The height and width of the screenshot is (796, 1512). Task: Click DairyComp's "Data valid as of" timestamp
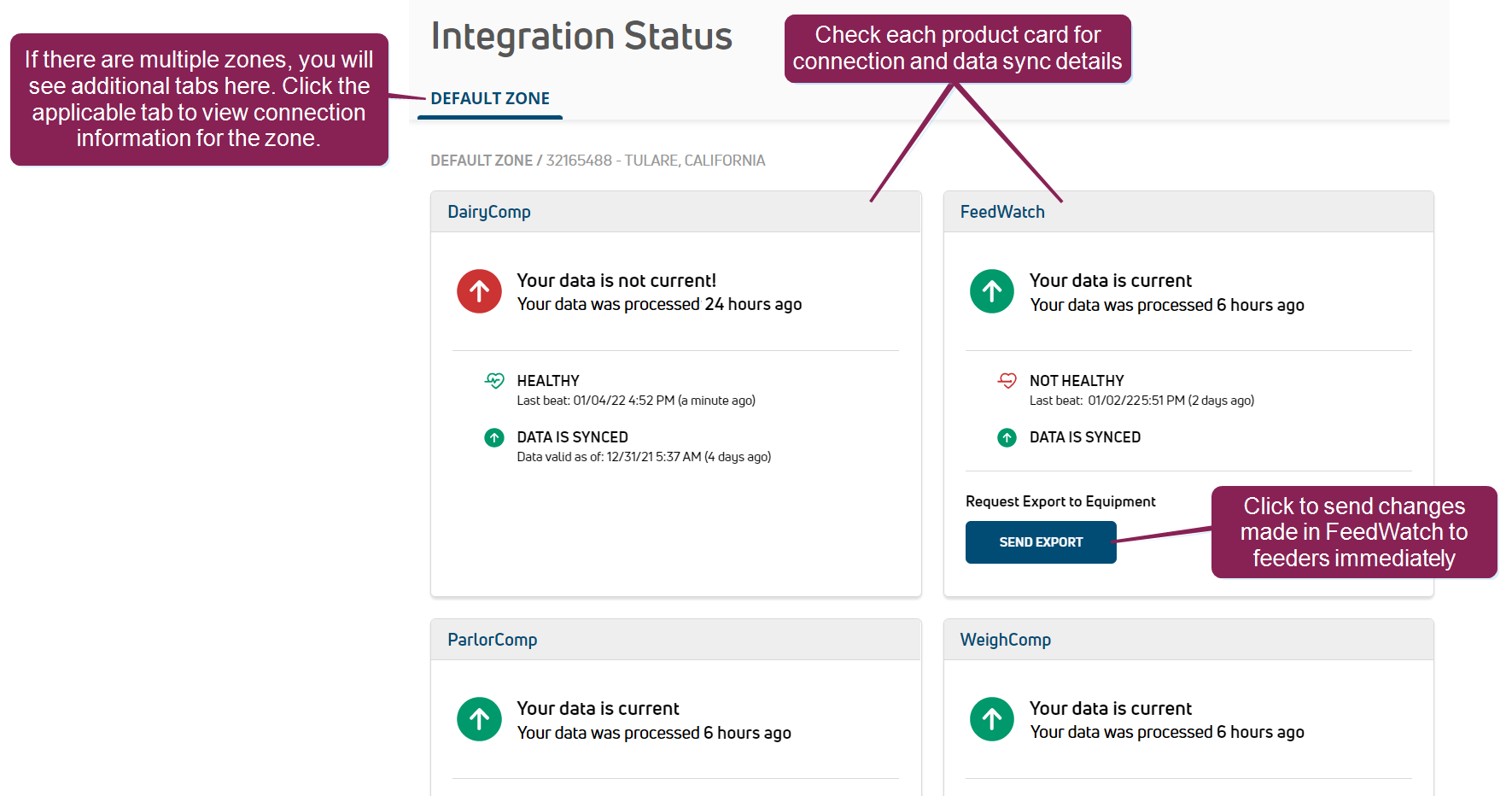644,457
